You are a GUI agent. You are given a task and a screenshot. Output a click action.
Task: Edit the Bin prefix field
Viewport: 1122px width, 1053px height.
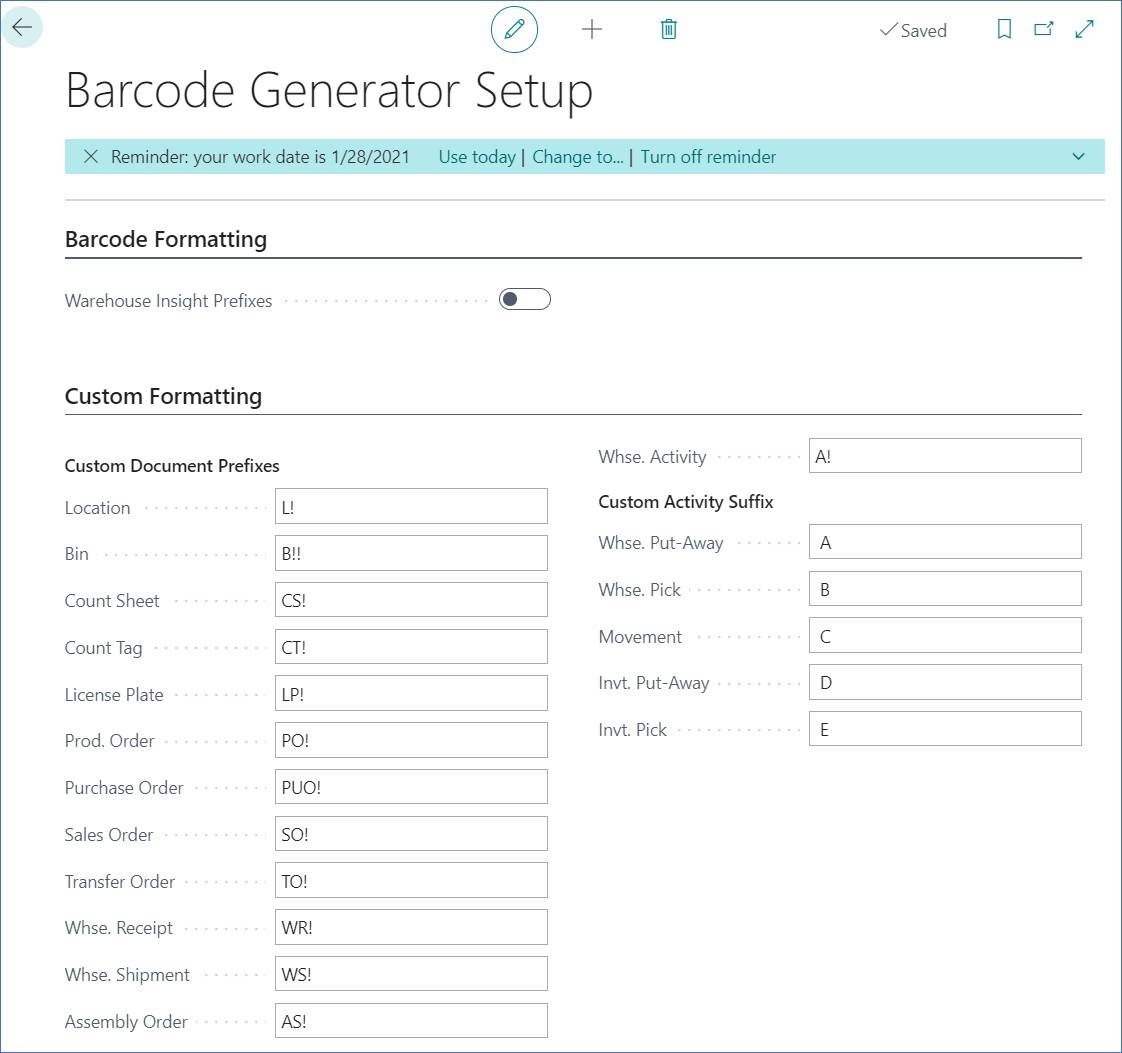tap(411, 553)
